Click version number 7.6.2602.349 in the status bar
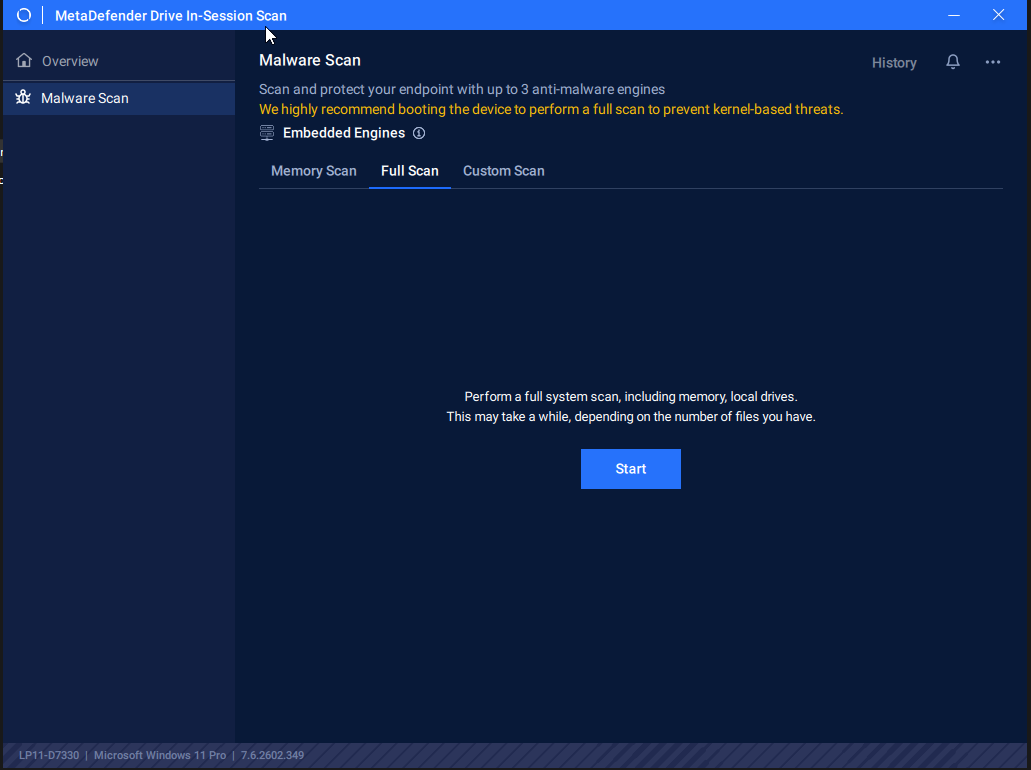The image size is (1031, 770). coord(272,755)
